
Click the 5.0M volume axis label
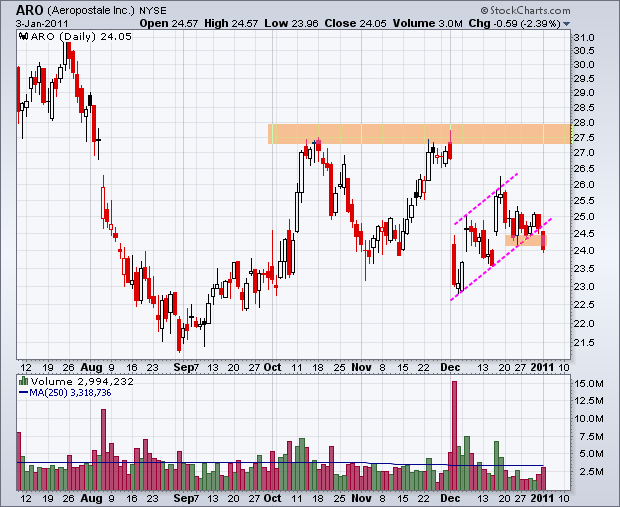tap(591, 454)
